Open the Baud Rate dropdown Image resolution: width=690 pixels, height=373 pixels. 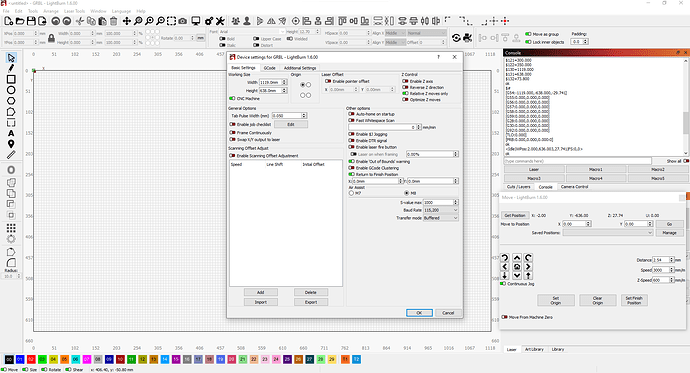point(440,210)
